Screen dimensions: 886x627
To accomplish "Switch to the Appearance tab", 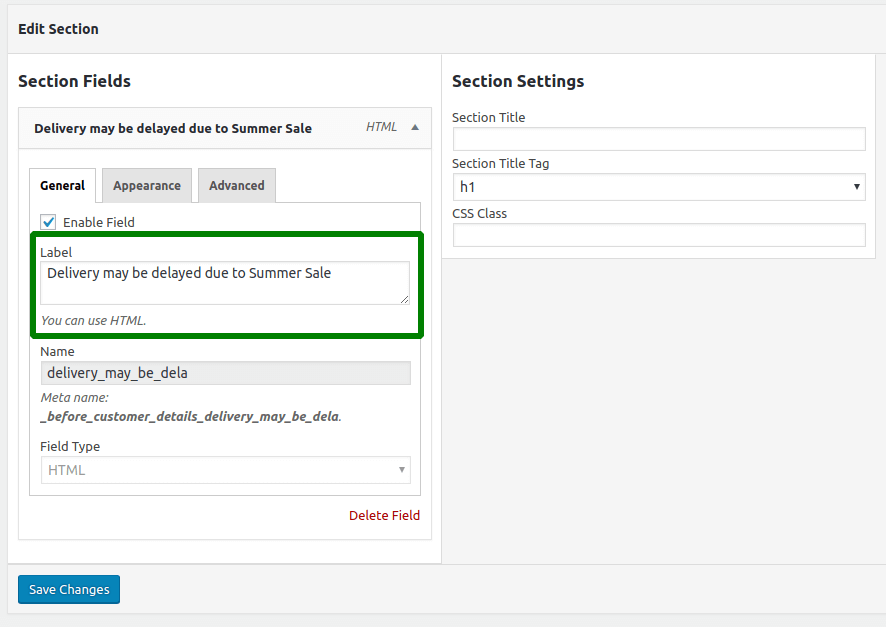I will [147, 185].
